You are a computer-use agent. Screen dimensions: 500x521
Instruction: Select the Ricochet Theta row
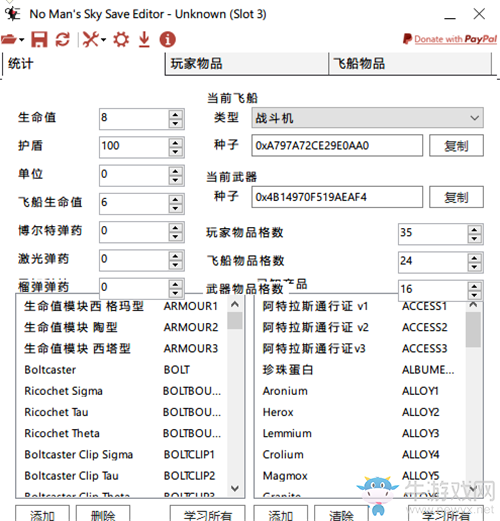(x=122, y=433)
